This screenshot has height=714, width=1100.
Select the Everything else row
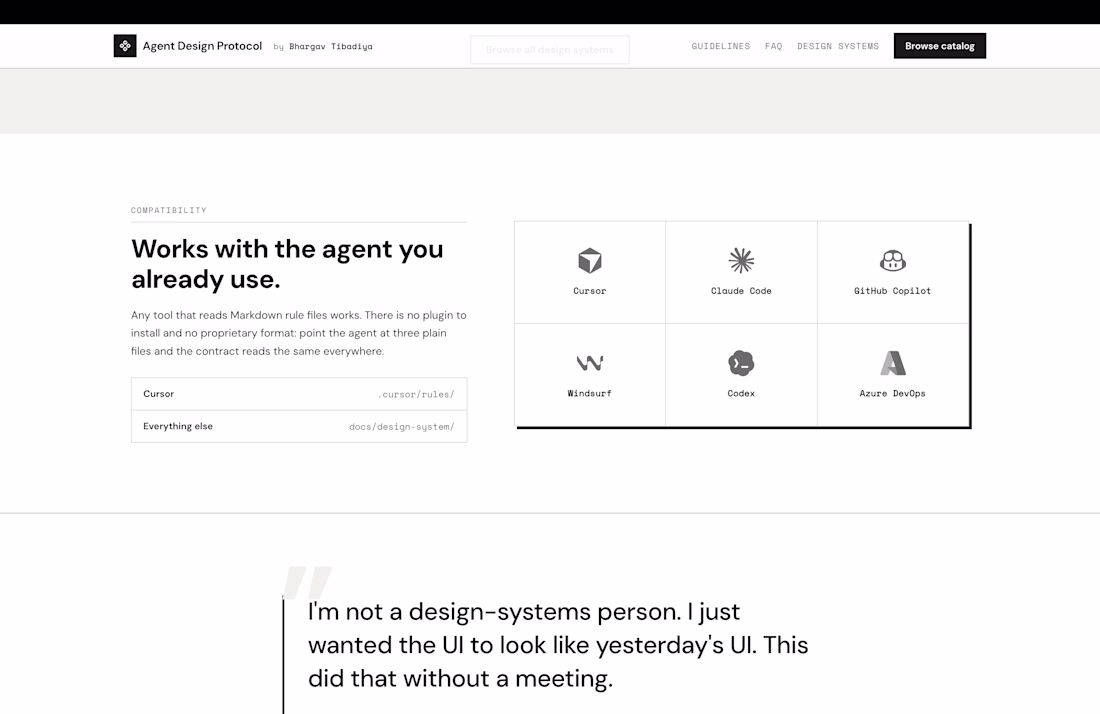tap(299, 426)
